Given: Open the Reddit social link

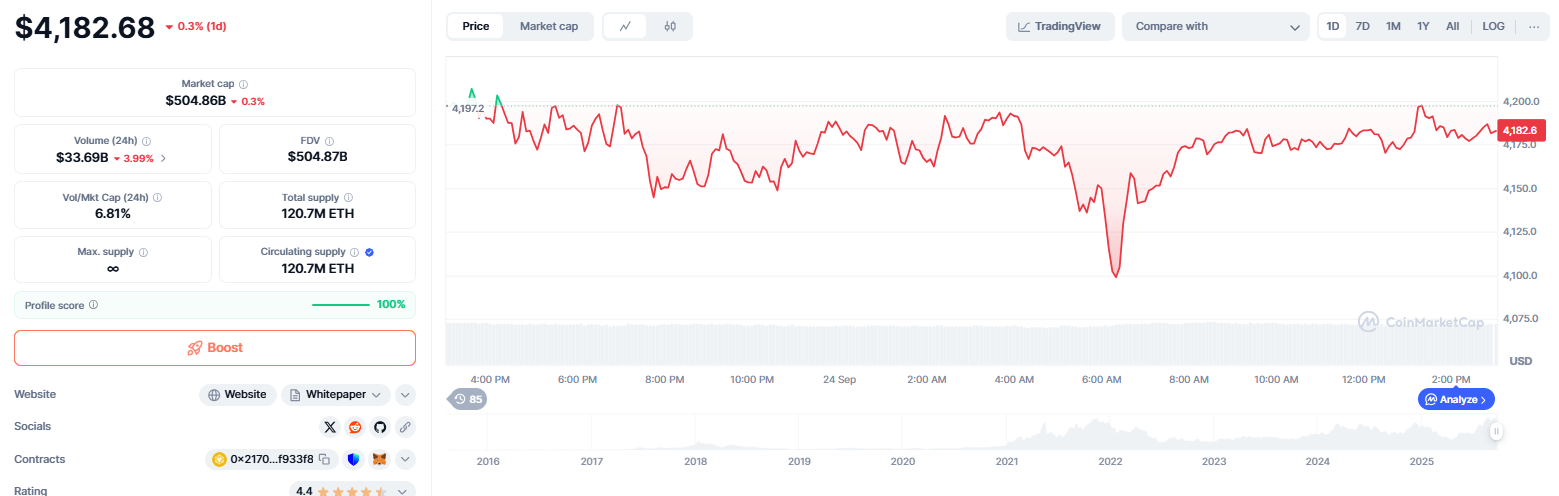Looking at the screenshot, I should click(x=355, y=427).
